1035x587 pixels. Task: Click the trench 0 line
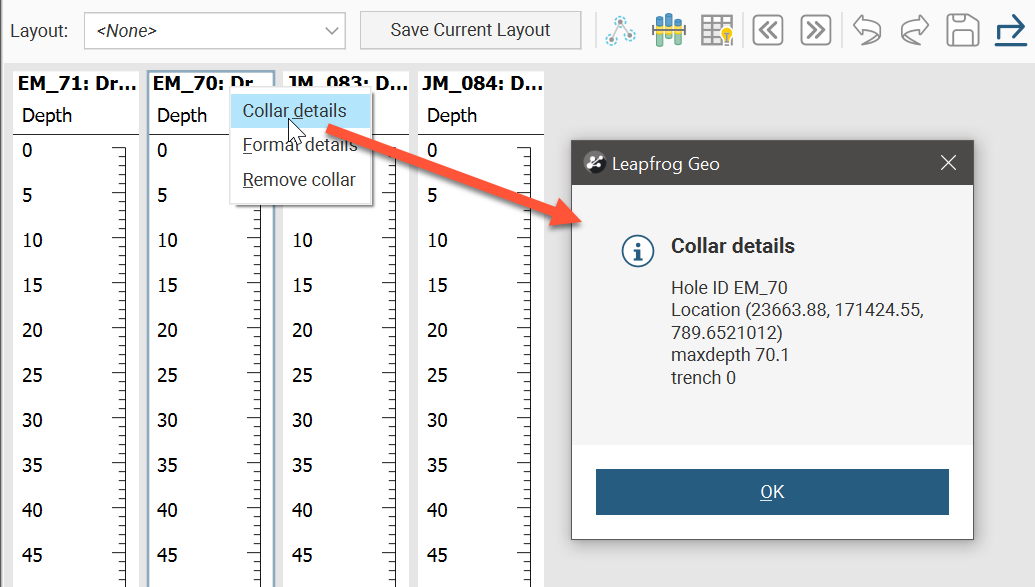pyautogui.click(x=703, y=378)
